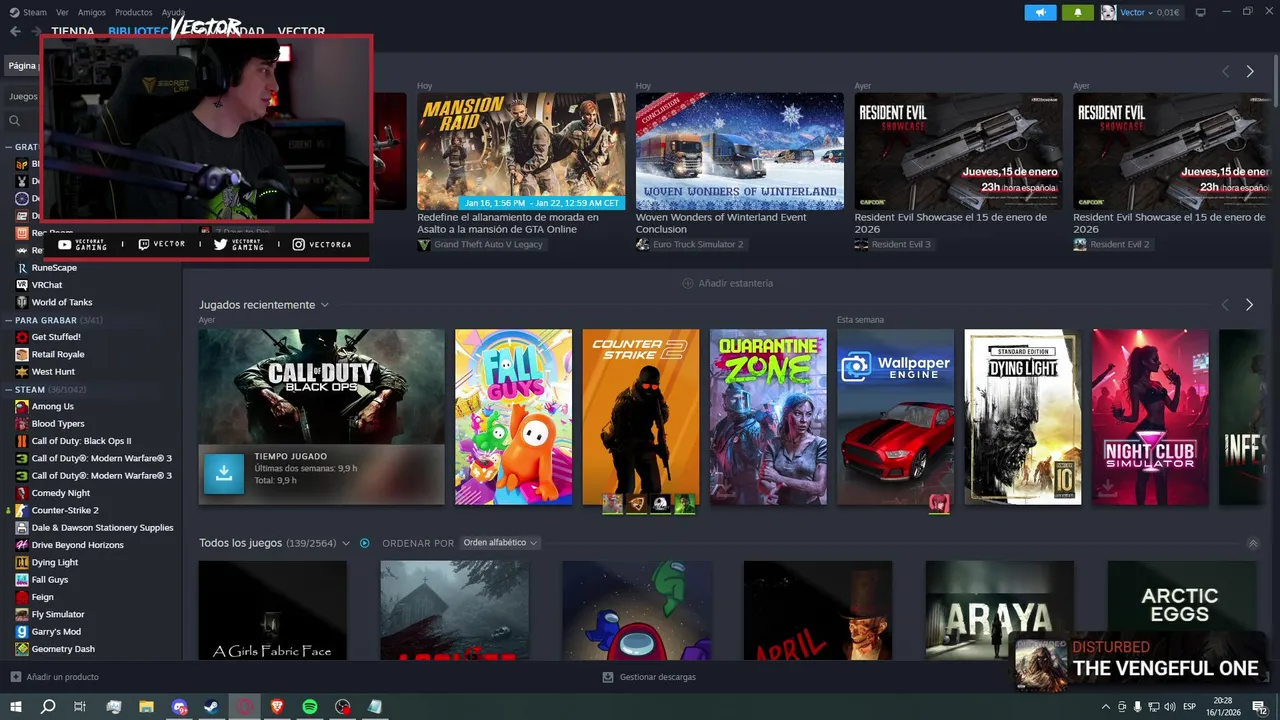
Task: Open the Productos menu
Action: [134, 12]
